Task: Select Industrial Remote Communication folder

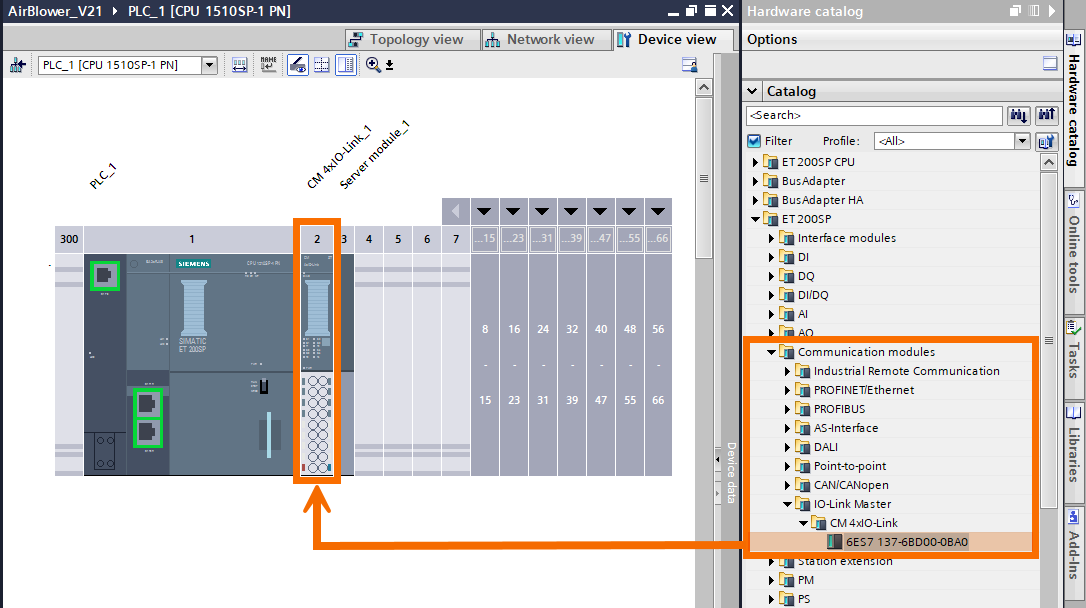Action: [x=906, y=371]
